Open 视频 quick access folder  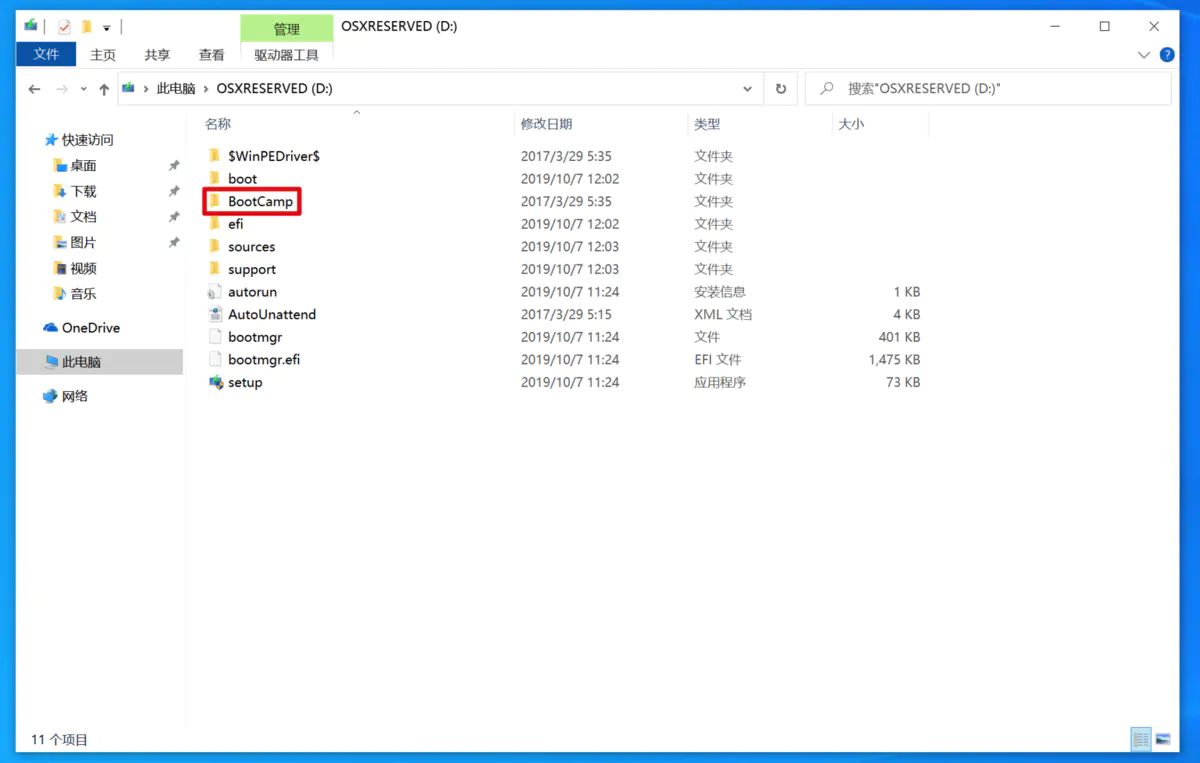[83, 268]
